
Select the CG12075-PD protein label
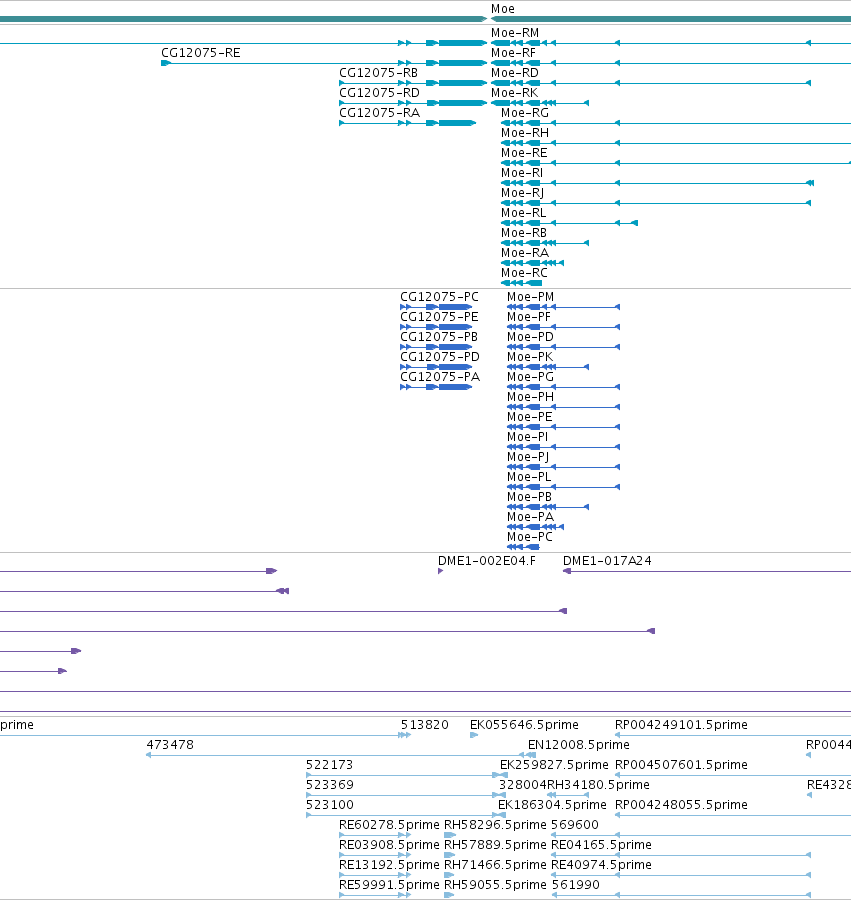[440, 357]
